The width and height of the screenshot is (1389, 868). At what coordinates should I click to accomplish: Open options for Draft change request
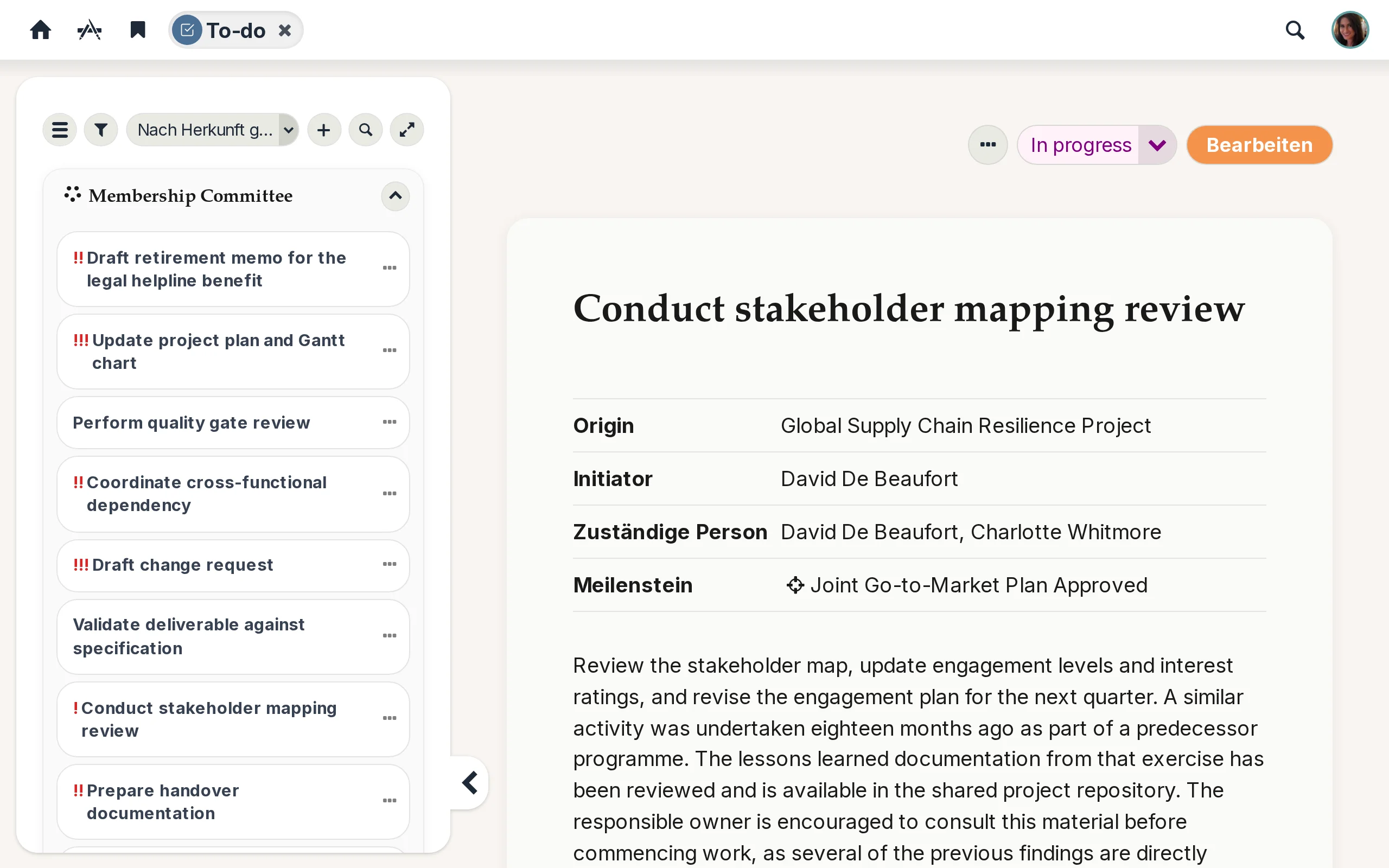390,564
